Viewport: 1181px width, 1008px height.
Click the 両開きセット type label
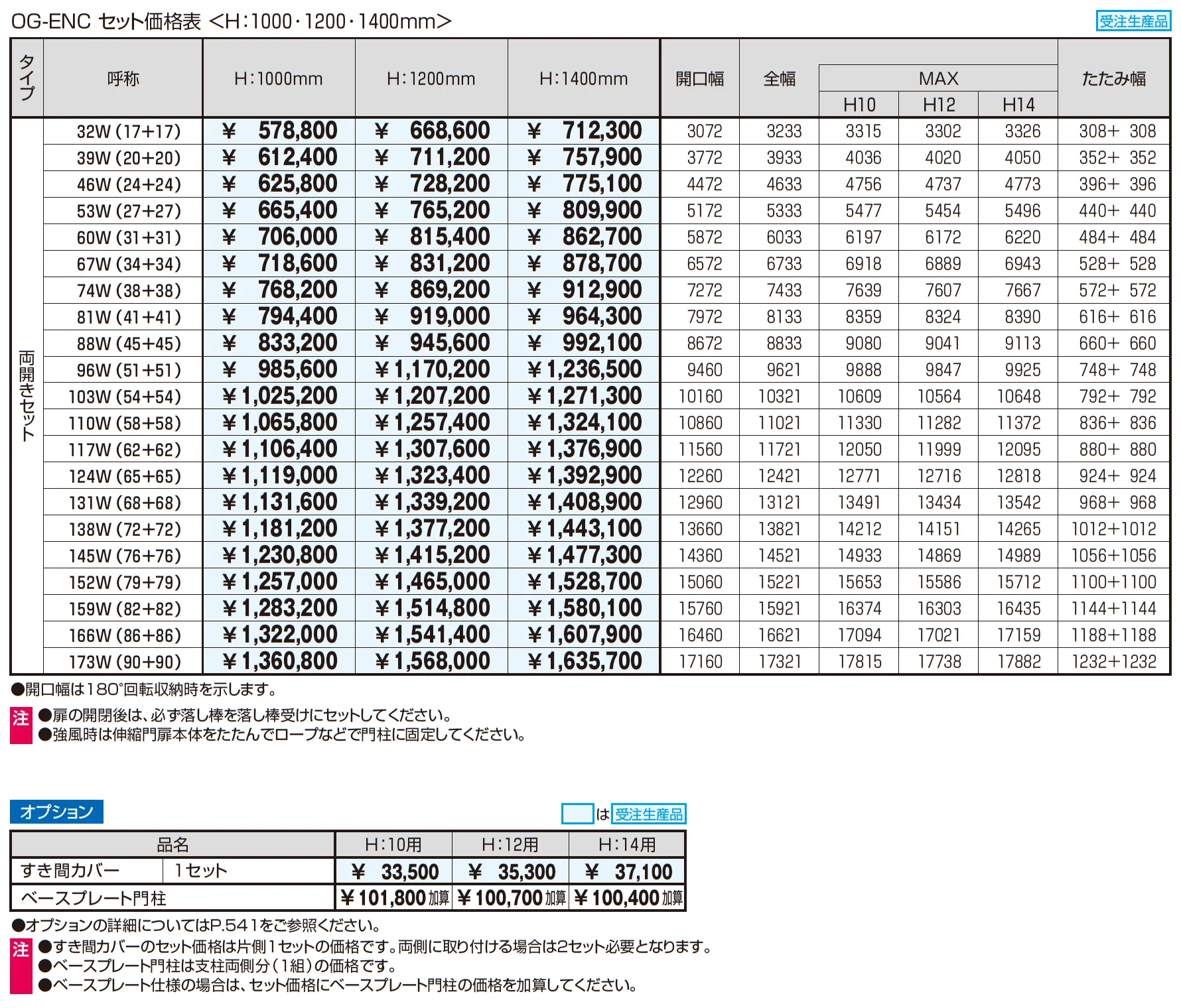click(x=27, y=396)
